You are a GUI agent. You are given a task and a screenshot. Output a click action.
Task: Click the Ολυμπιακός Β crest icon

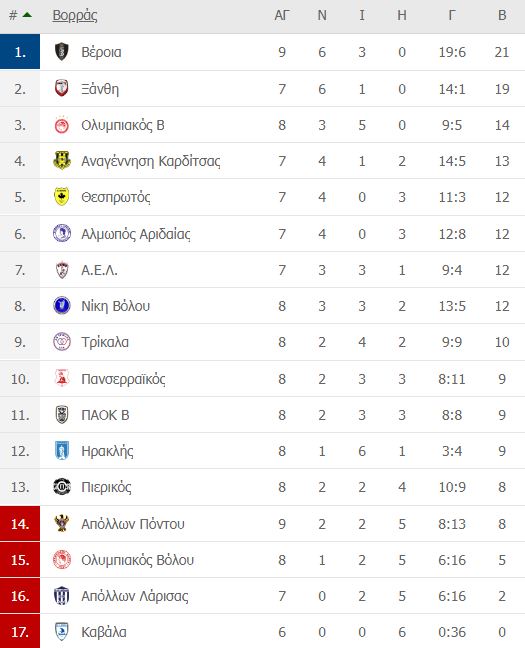click(x=62, y=125)
